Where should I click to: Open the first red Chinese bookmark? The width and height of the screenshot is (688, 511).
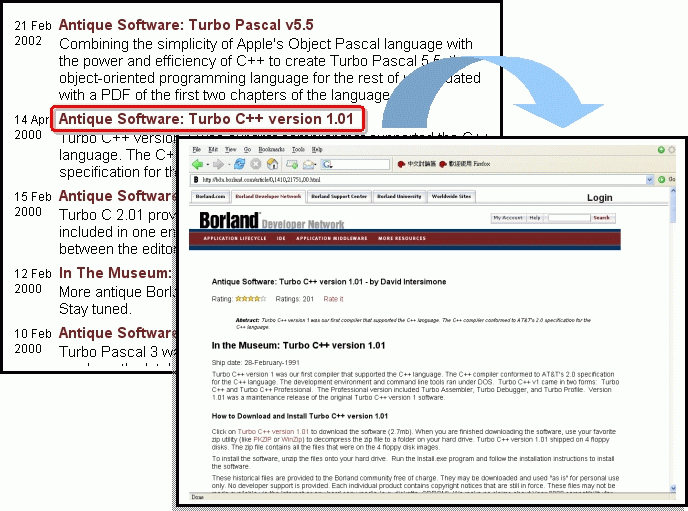click(x=416, y=164)
